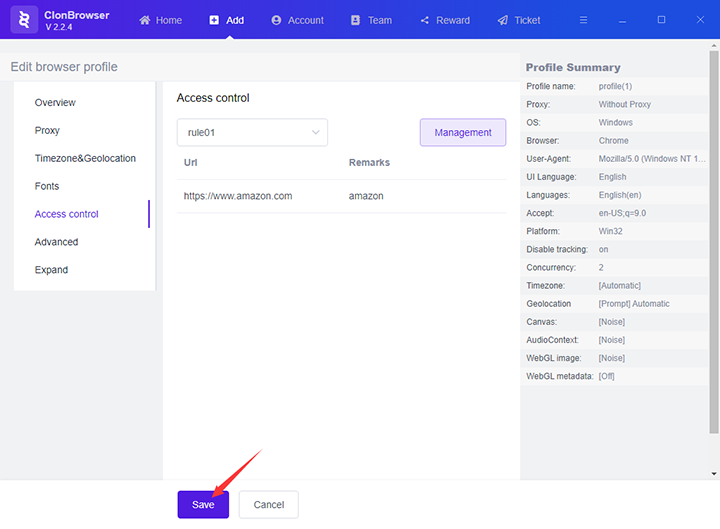
Task: Open the Advanced section
Action: tap(56, 242)
